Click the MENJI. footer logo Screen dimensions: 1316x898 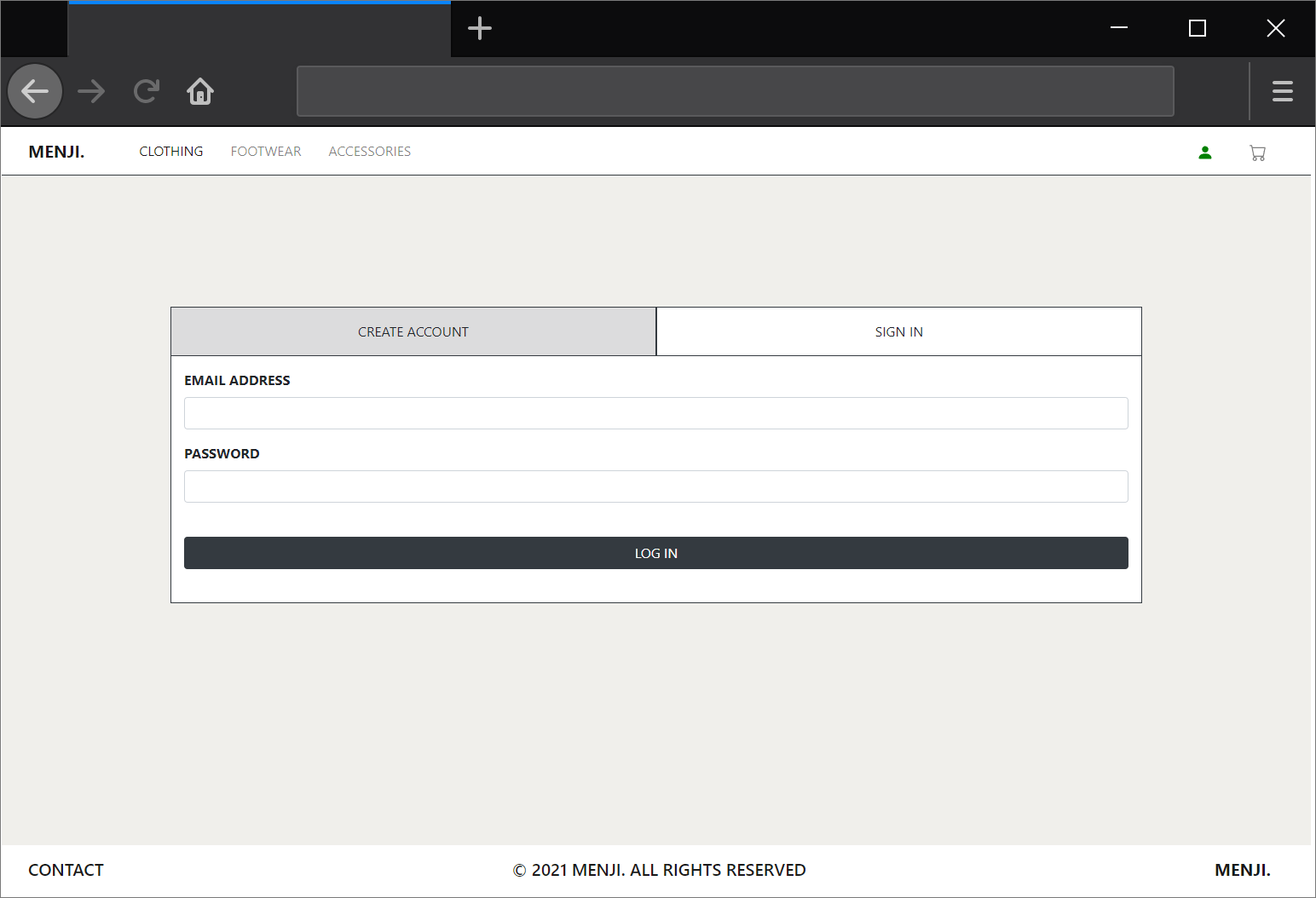pos(1242,870)
